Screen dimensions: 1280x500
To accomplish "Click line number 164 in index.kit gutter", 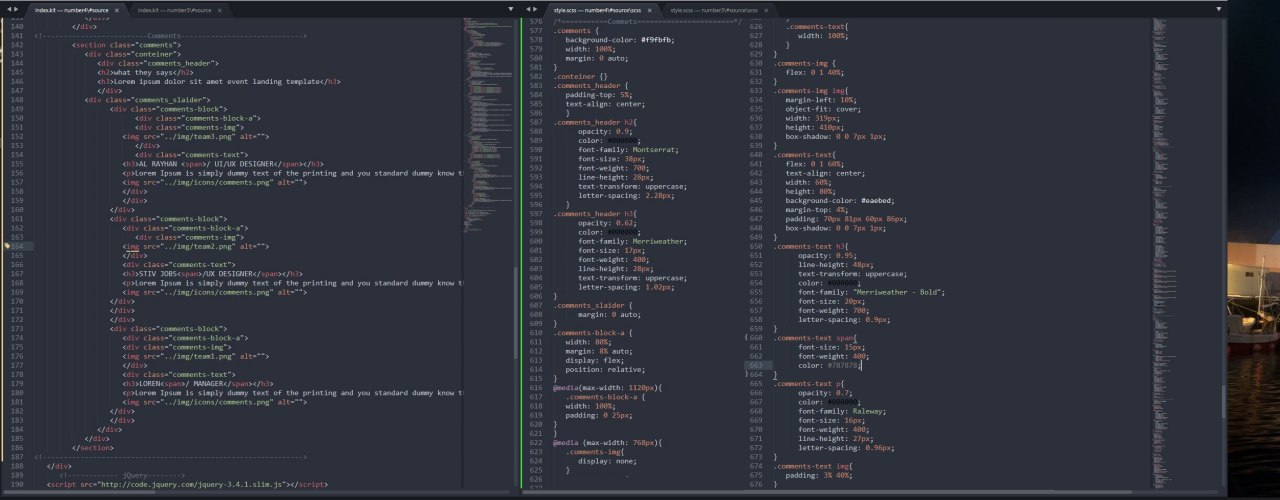I will [x=16, y=245].
